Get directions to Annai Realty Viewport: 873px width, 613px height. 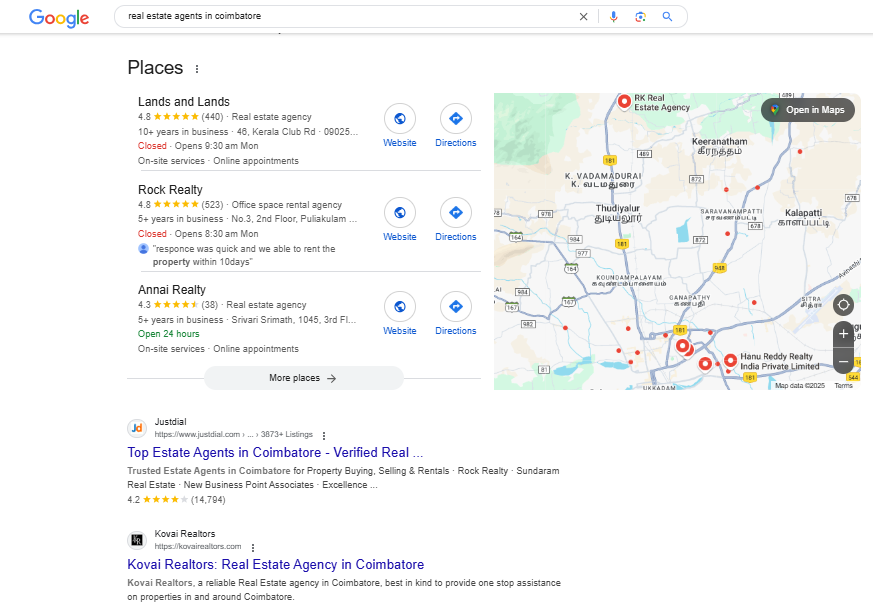[456, 307]
